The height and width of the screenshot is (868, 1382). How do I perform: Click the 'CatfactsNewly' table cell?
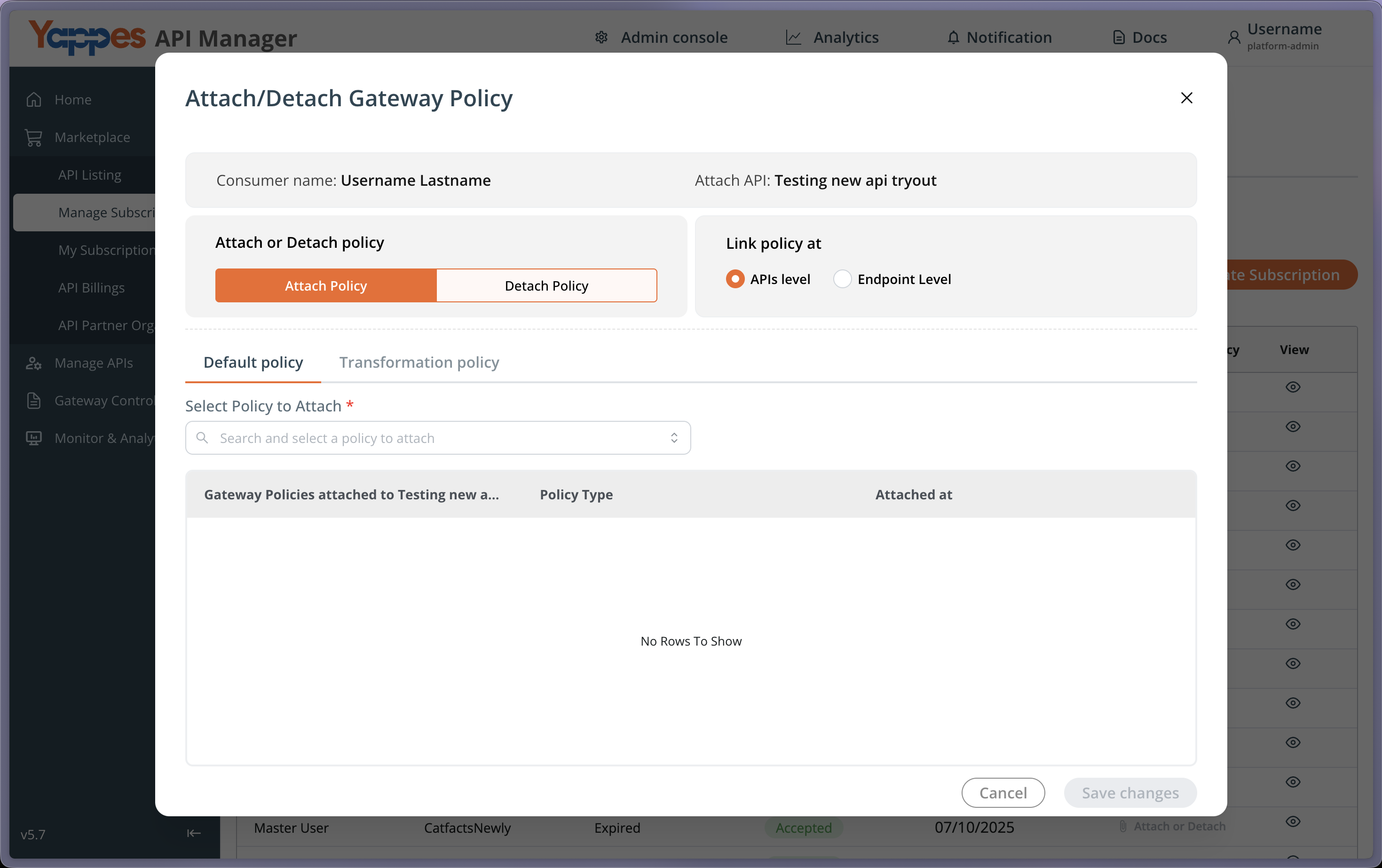(x=467, y=828)
